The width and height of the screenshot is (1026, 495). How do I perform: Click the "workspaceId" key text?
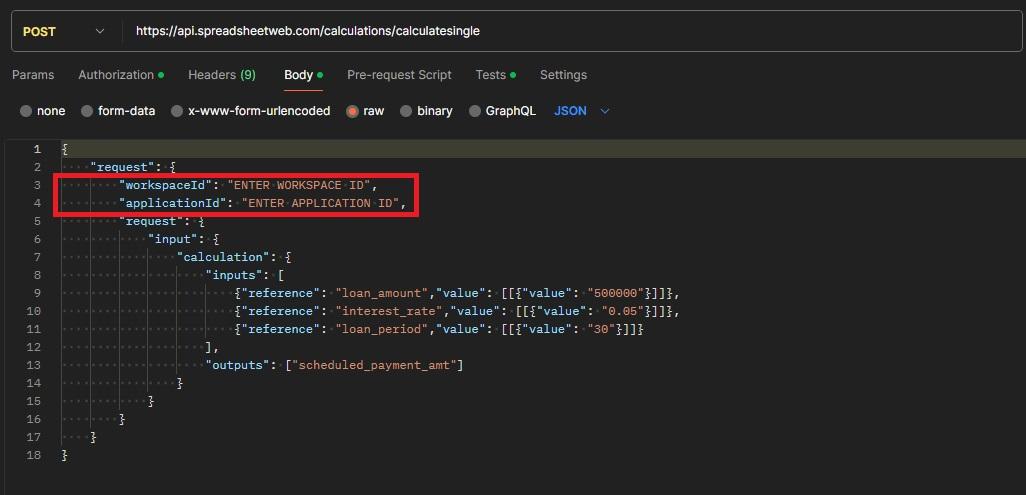166,185
